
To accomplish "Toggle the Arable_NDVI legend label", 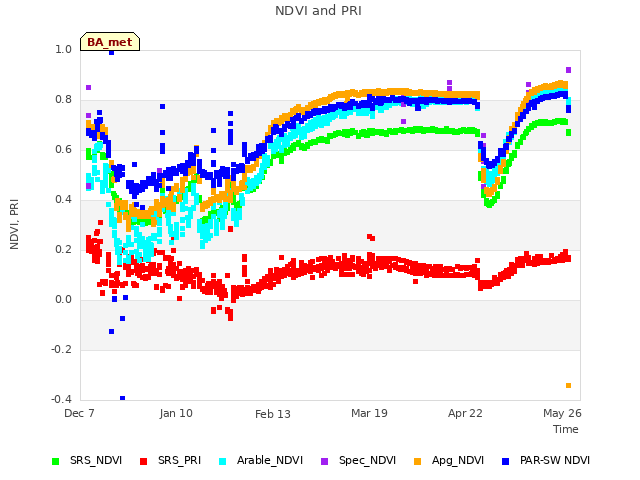I will click(x=270, y=460).
